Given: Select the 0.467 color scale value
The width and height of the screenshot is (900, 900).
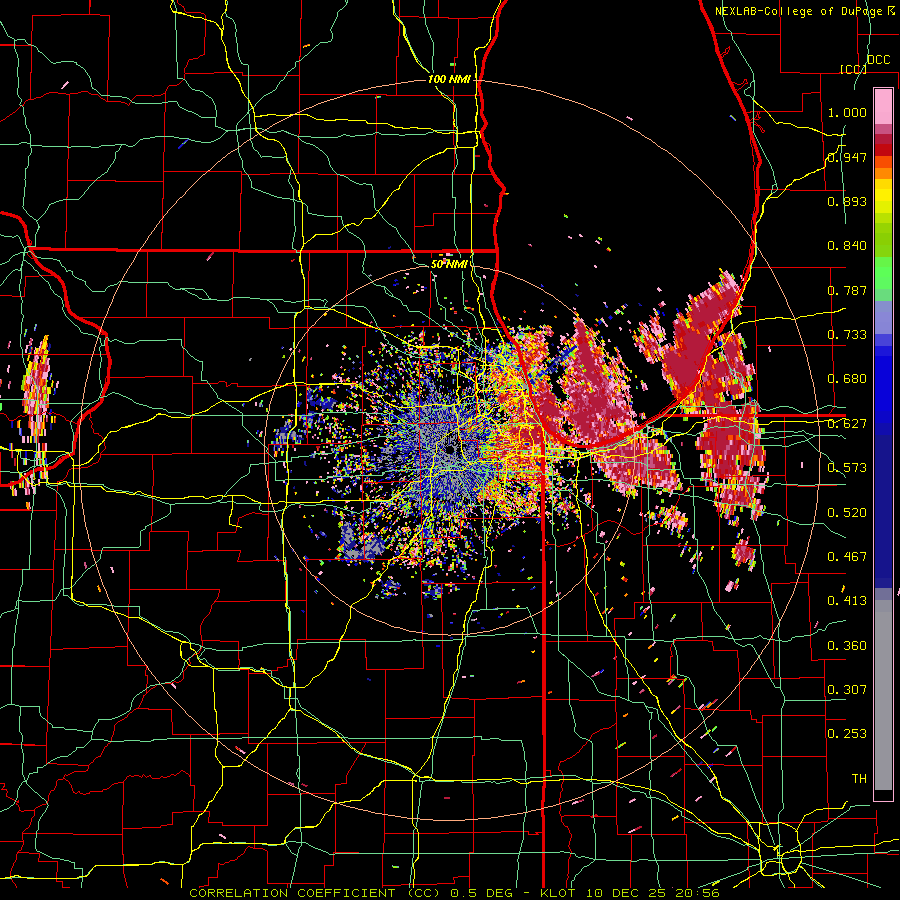Looking at the screenshot, I should coord(847,557).
